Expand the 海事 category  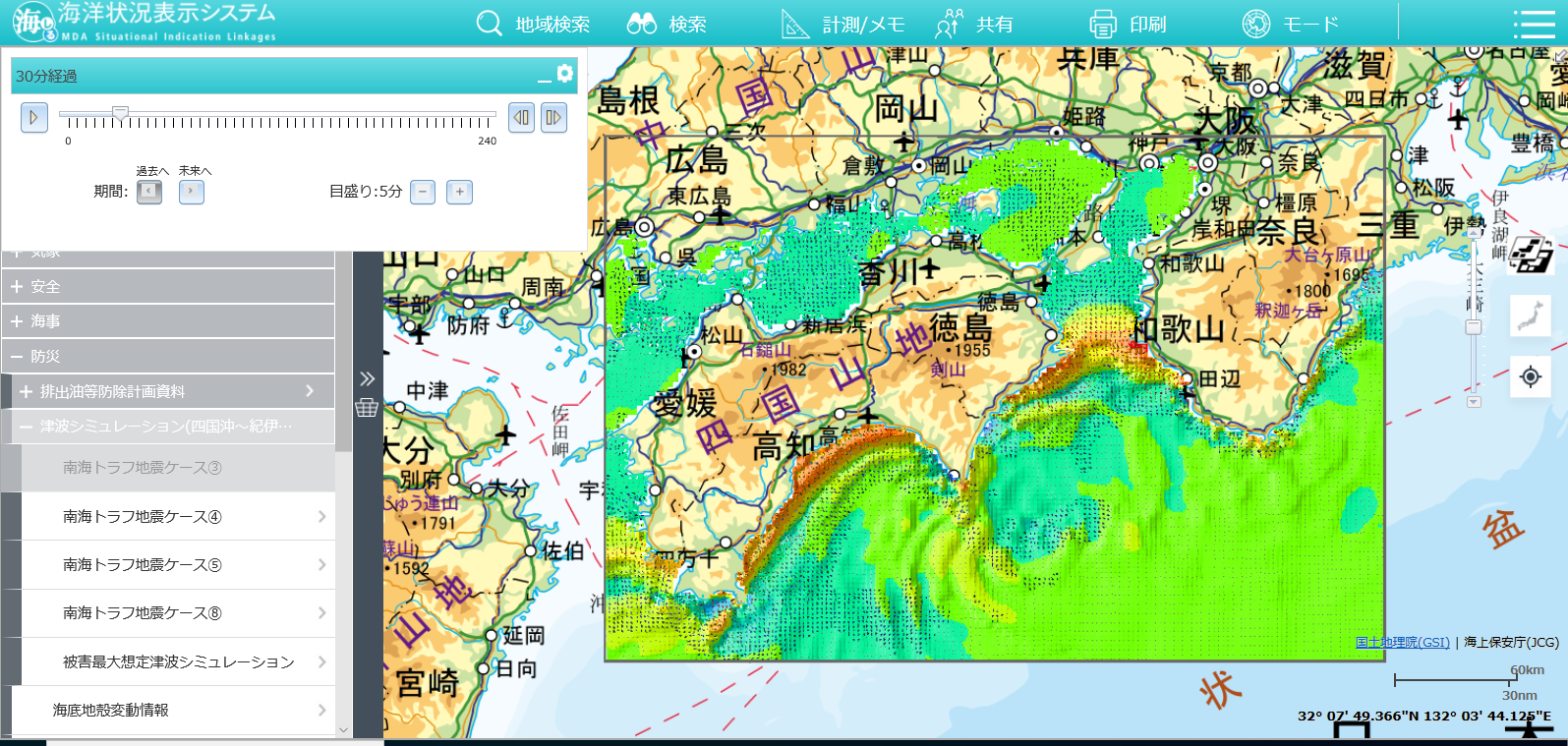click(x=168, y=321)
